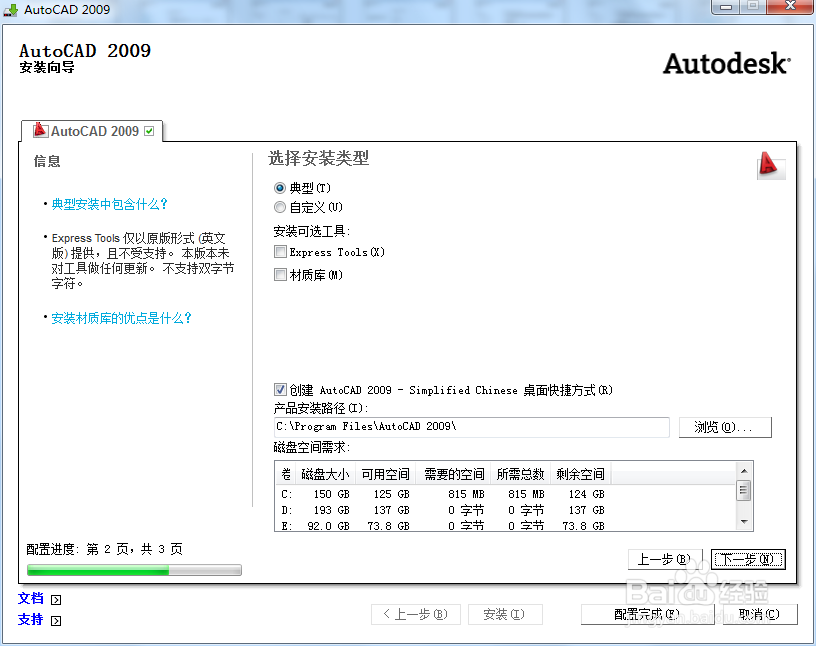Click the 815 MB required space cell
Screen dimensions: 816x646
466,494
